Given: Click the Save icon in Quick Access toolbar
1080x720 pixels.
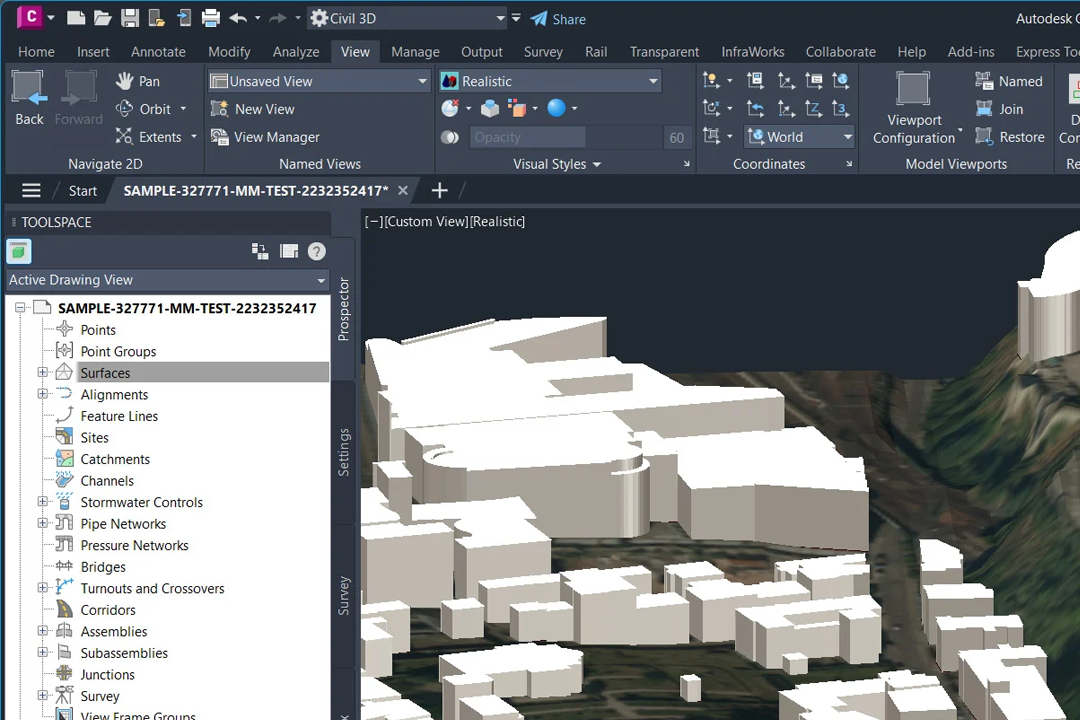Looking at the screenshot, I should [130, 17].
